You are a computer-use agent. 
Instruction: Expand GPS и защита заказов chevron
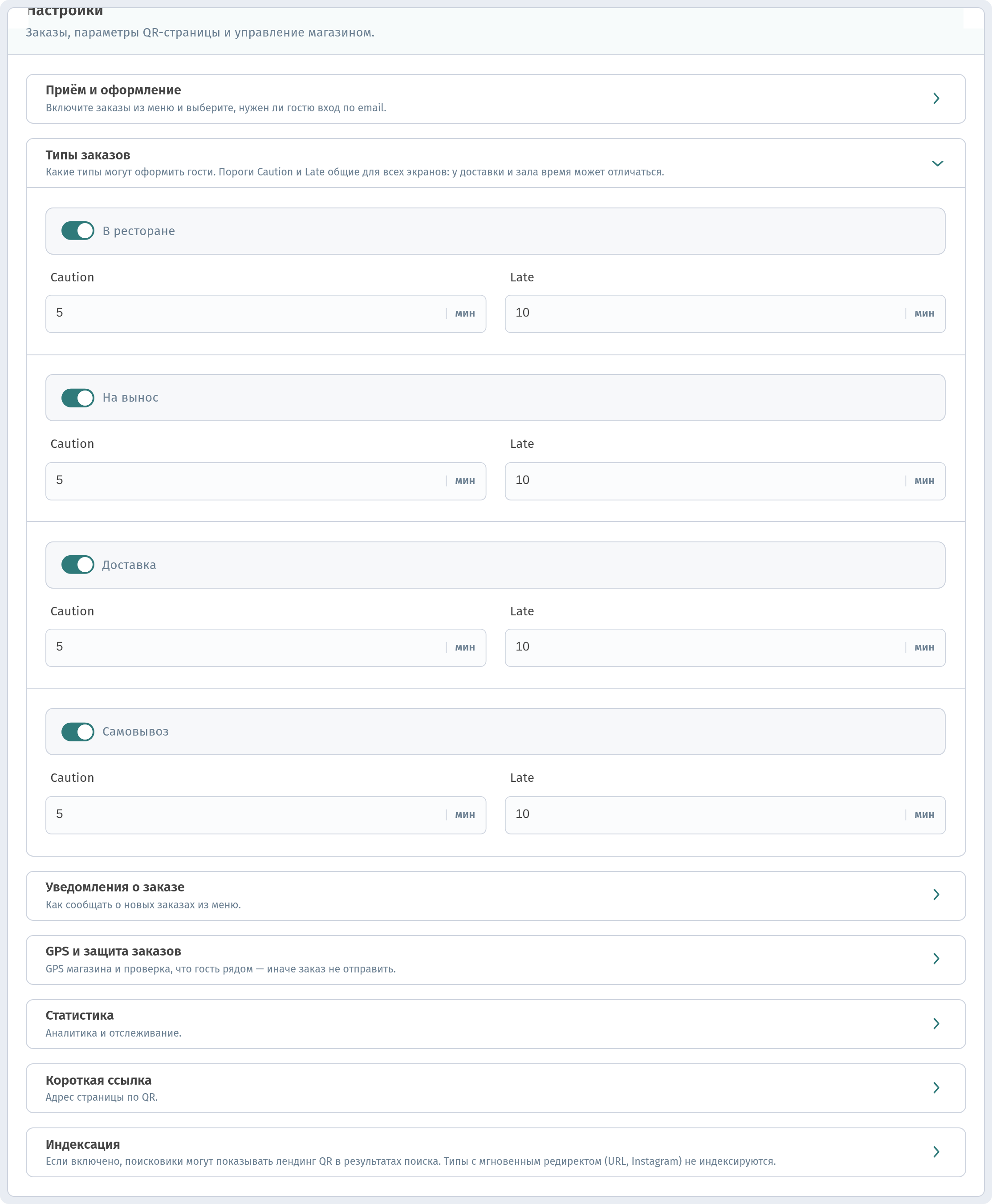[x=936, y=958]
